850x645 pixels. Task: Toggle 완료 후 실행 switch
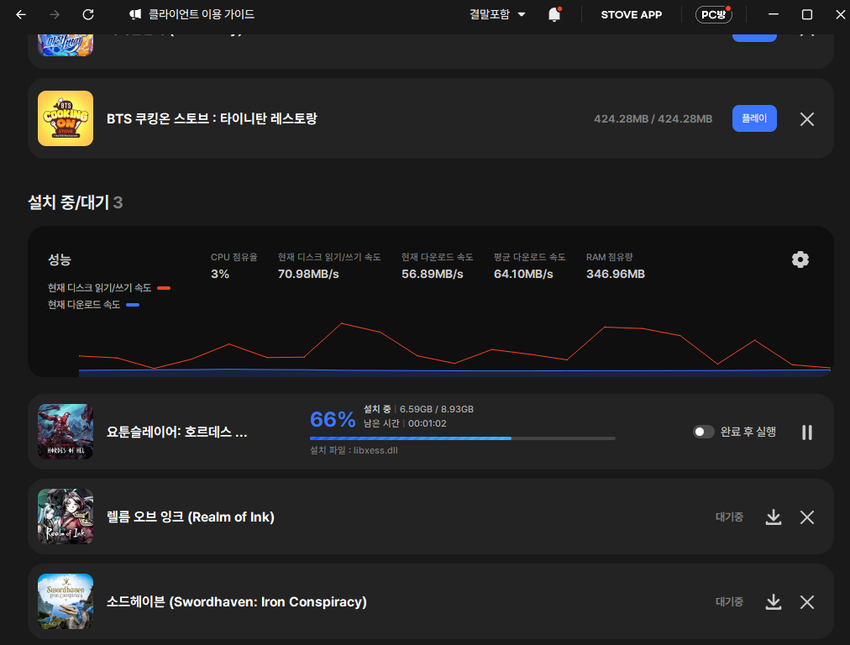(704, 431)
